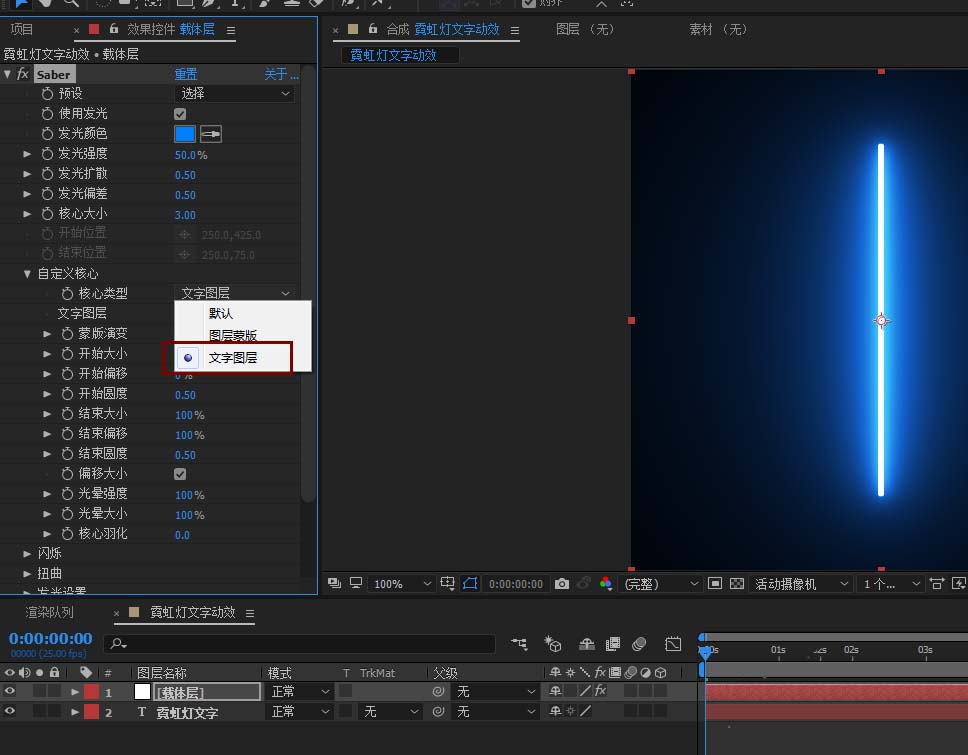Viewport: 968px width, 755px height.
Task: Click the timeline layer search field
Action: click(300, 644)
